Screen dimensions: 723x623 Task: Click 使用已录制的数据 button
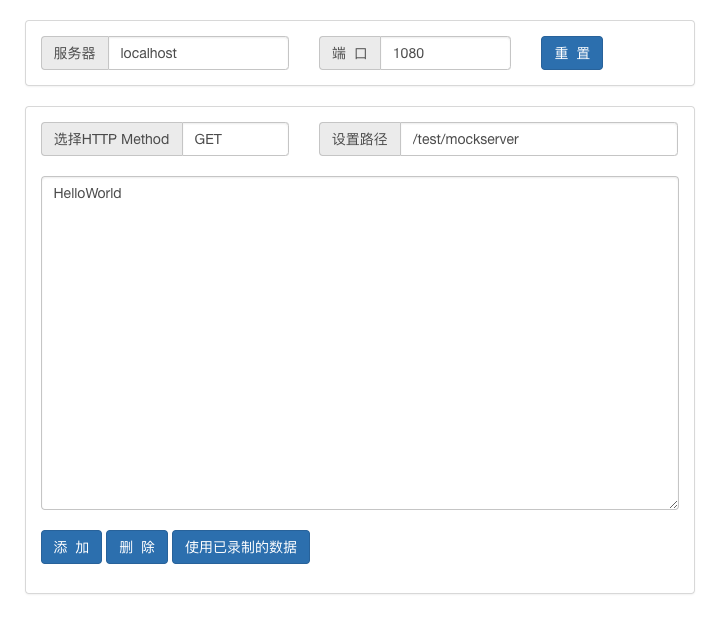pos(241,547)
